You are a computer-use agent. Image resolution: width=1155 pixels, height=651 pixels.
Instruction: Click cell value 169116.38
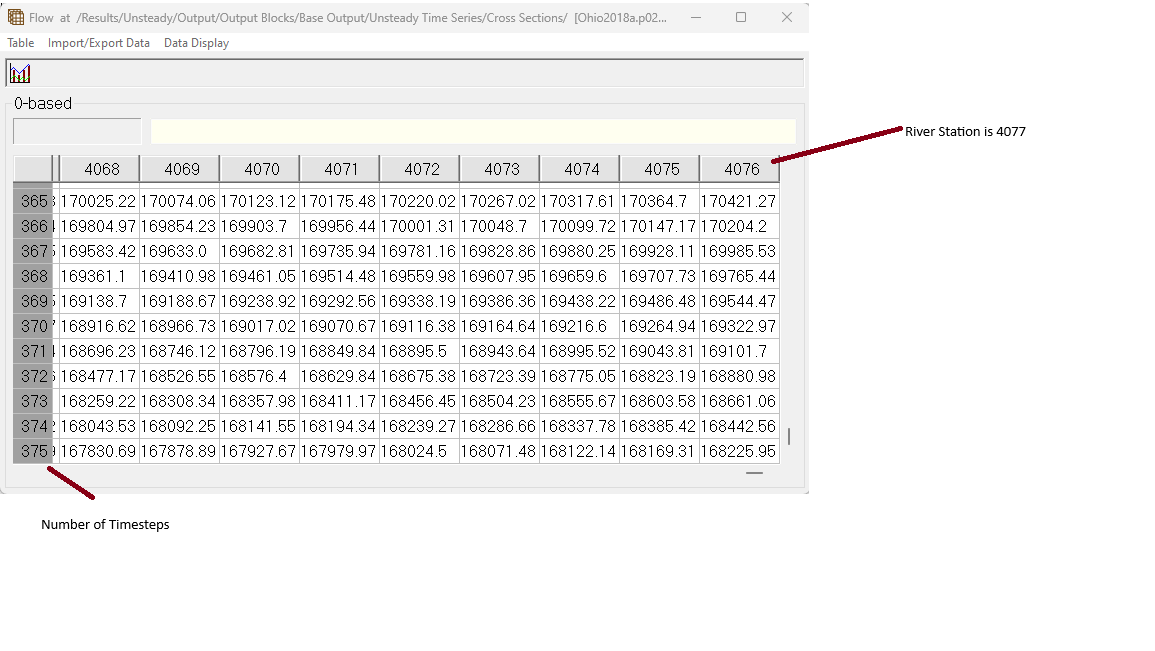(x=418, y=326)
